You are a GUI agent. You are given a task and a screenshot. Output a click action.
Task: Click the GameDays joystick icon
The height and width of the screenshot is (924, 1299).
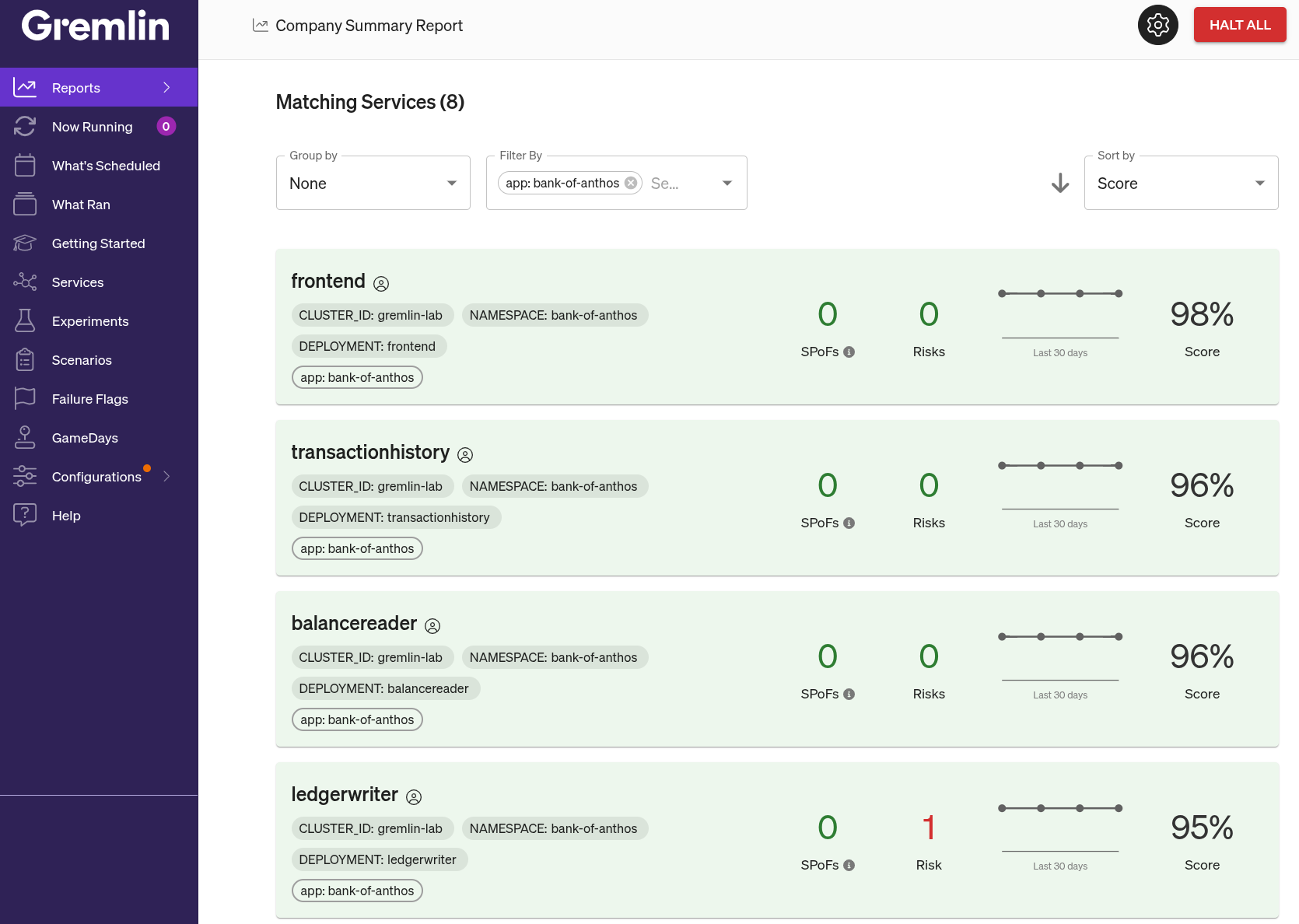click(25, 438)
